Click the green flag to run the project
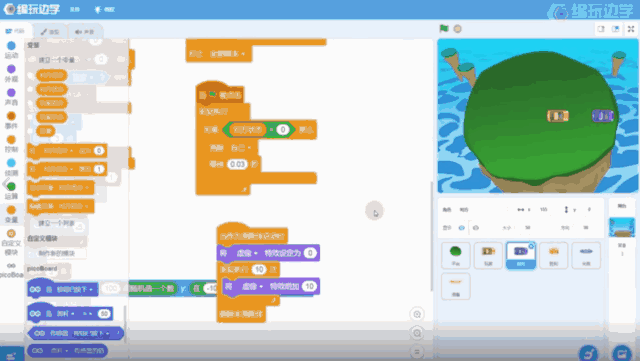 tap(444, 29)
